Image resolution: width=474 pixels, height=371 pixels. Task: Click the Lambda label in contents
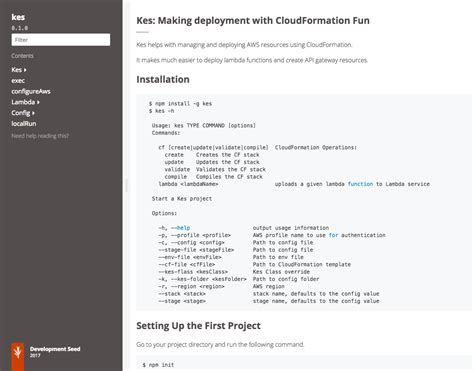click(x=23, y=102)
